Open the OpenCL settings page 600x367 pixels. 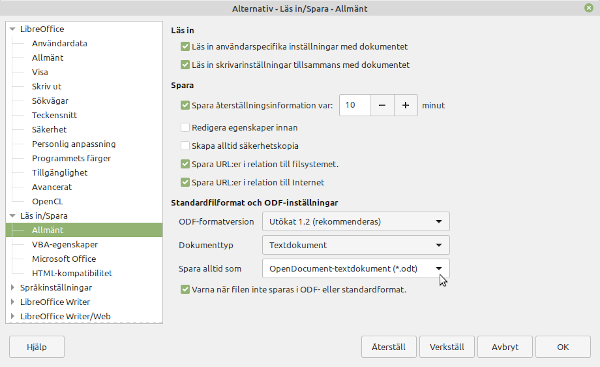pos(47,201)
